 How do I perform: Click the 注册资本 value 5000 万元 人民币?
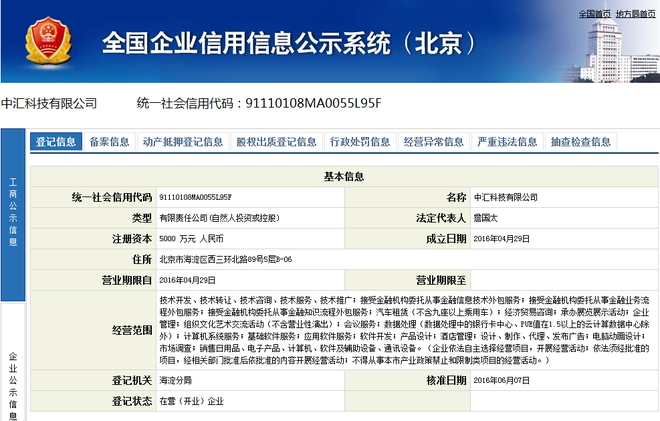click(191, 239)
